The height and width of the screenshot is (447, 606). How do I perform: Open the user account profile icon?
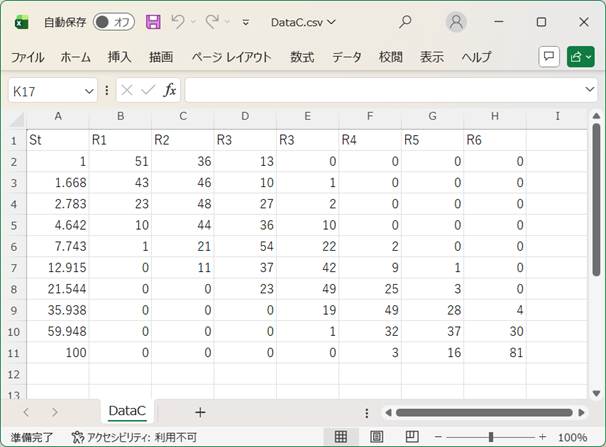[456, 22]
